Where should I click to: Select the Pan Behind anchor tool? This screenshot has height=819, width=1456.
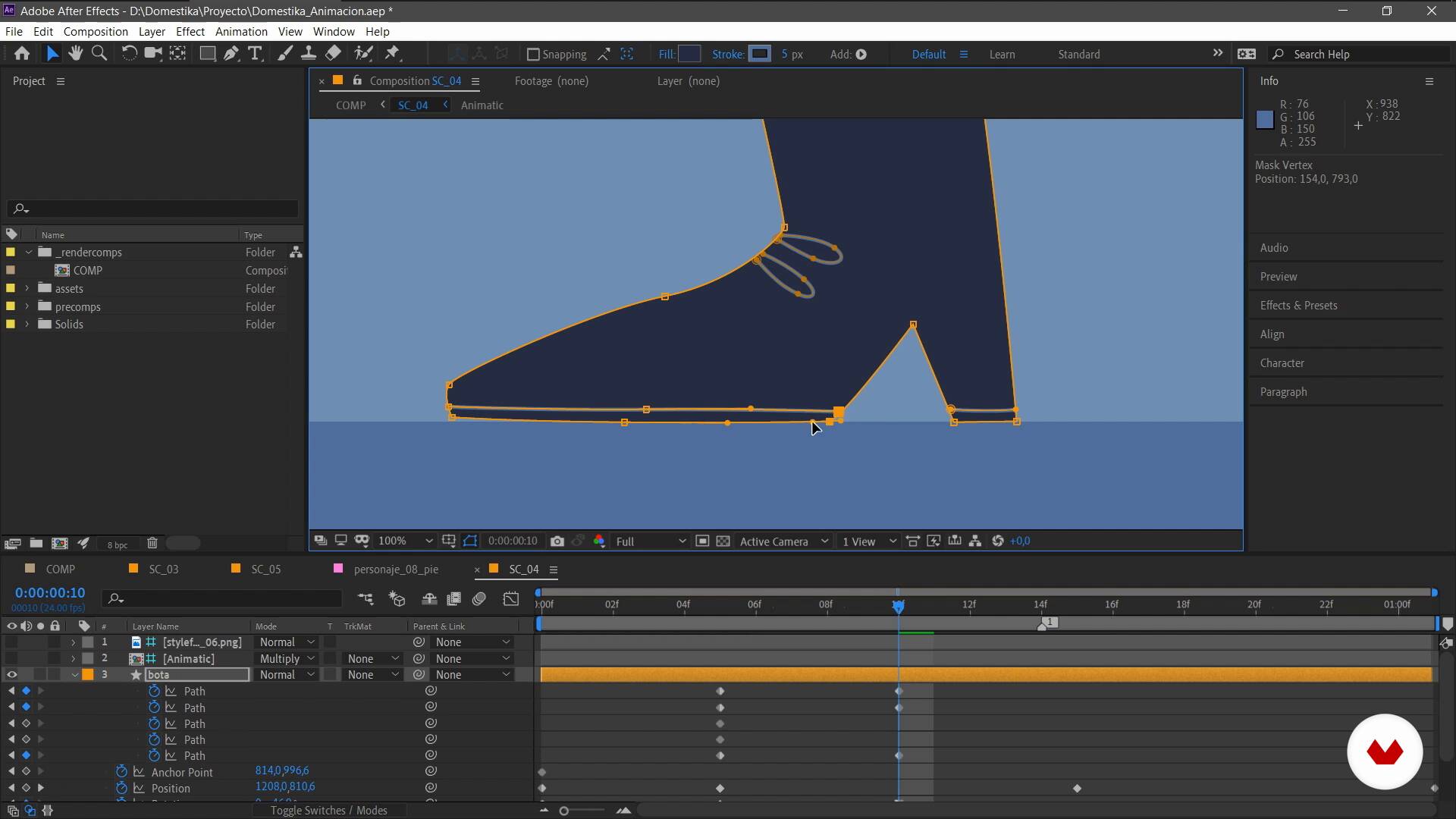click(x=177, y=54)
